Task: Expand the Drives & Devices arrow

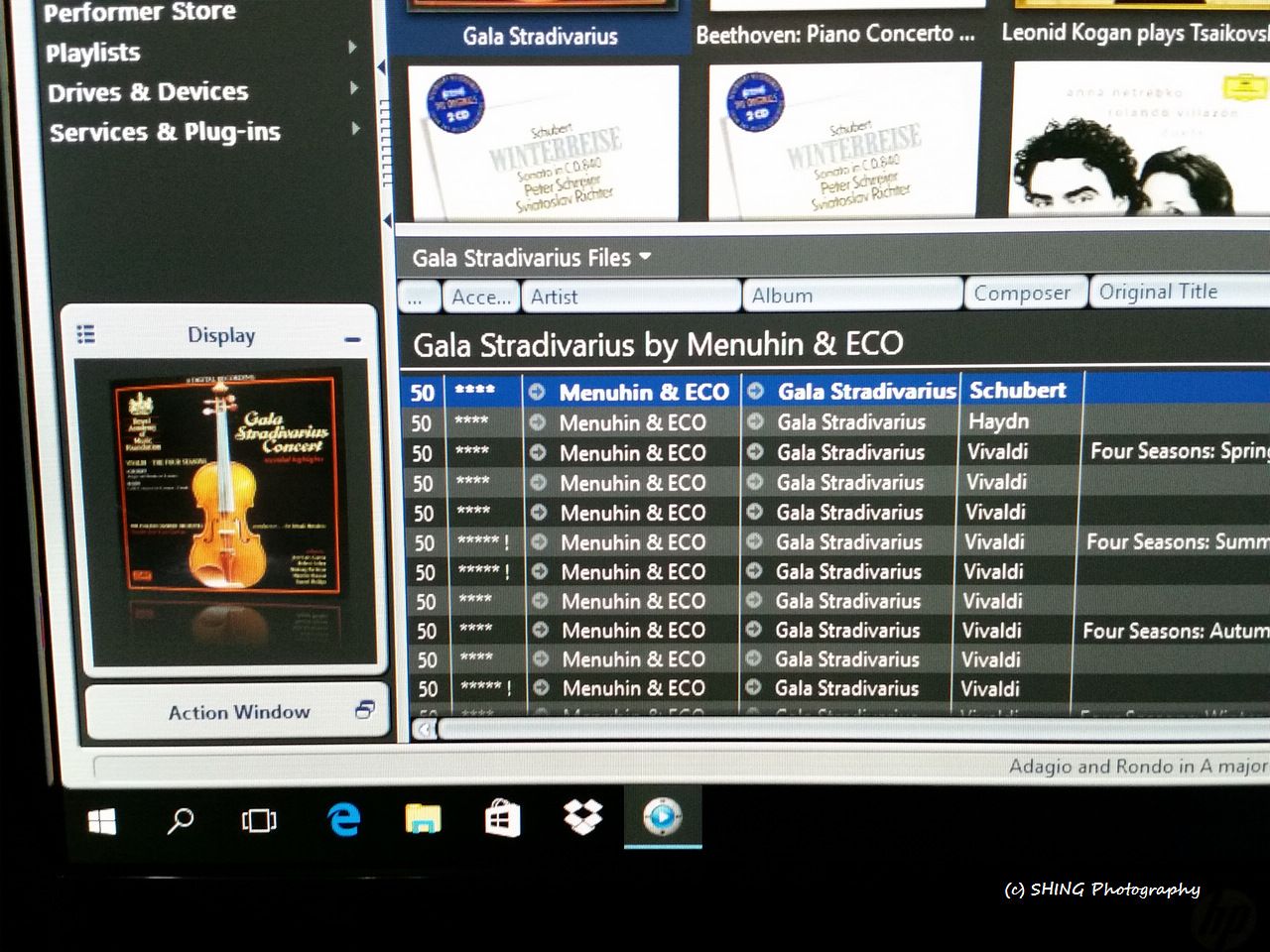Action: (x=354, y=88)
